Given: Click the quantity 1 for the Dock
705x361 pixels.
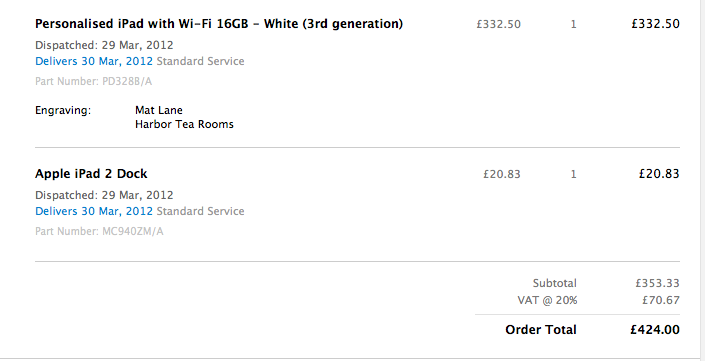Looking at the screenshot, I should click(573, 174).
